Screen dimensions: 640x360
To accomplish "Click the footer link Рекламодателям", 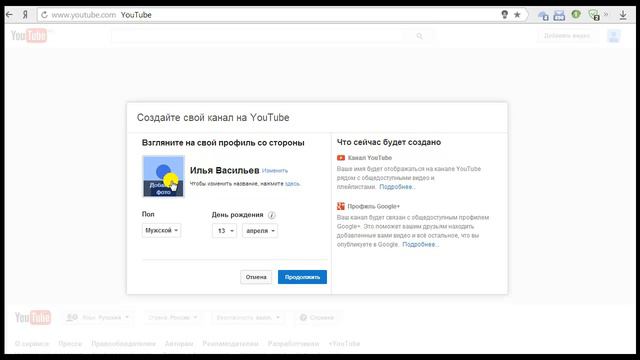I will (x=231, y=344).
